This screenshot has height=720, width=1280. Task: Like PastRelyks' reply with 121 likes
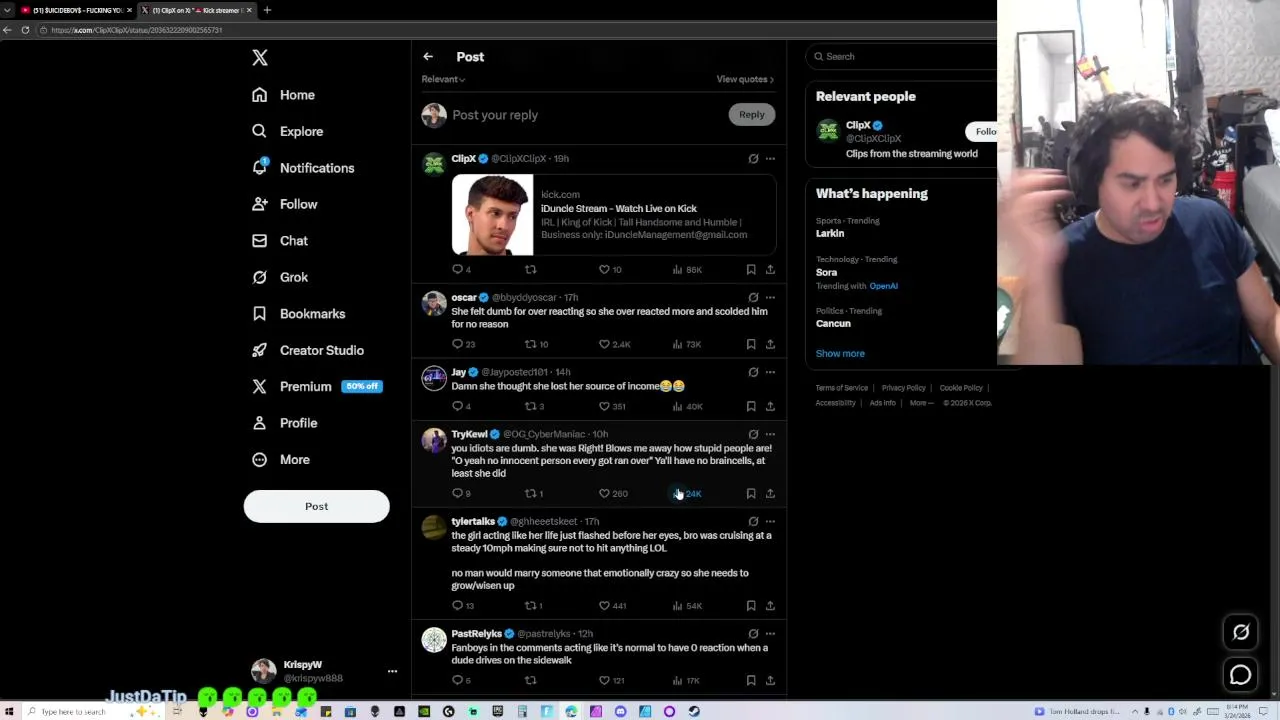coord(612,681)
